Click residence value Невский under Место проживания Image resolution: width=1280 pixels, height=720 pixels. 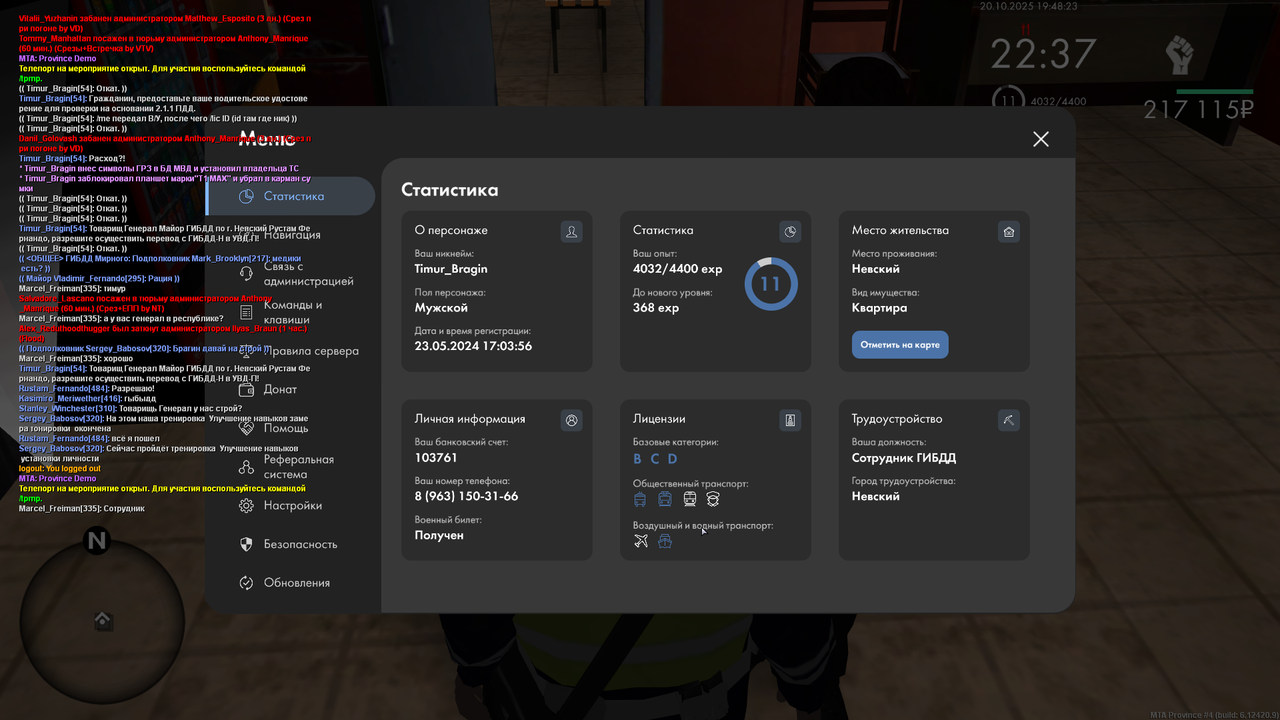(876, 269)
